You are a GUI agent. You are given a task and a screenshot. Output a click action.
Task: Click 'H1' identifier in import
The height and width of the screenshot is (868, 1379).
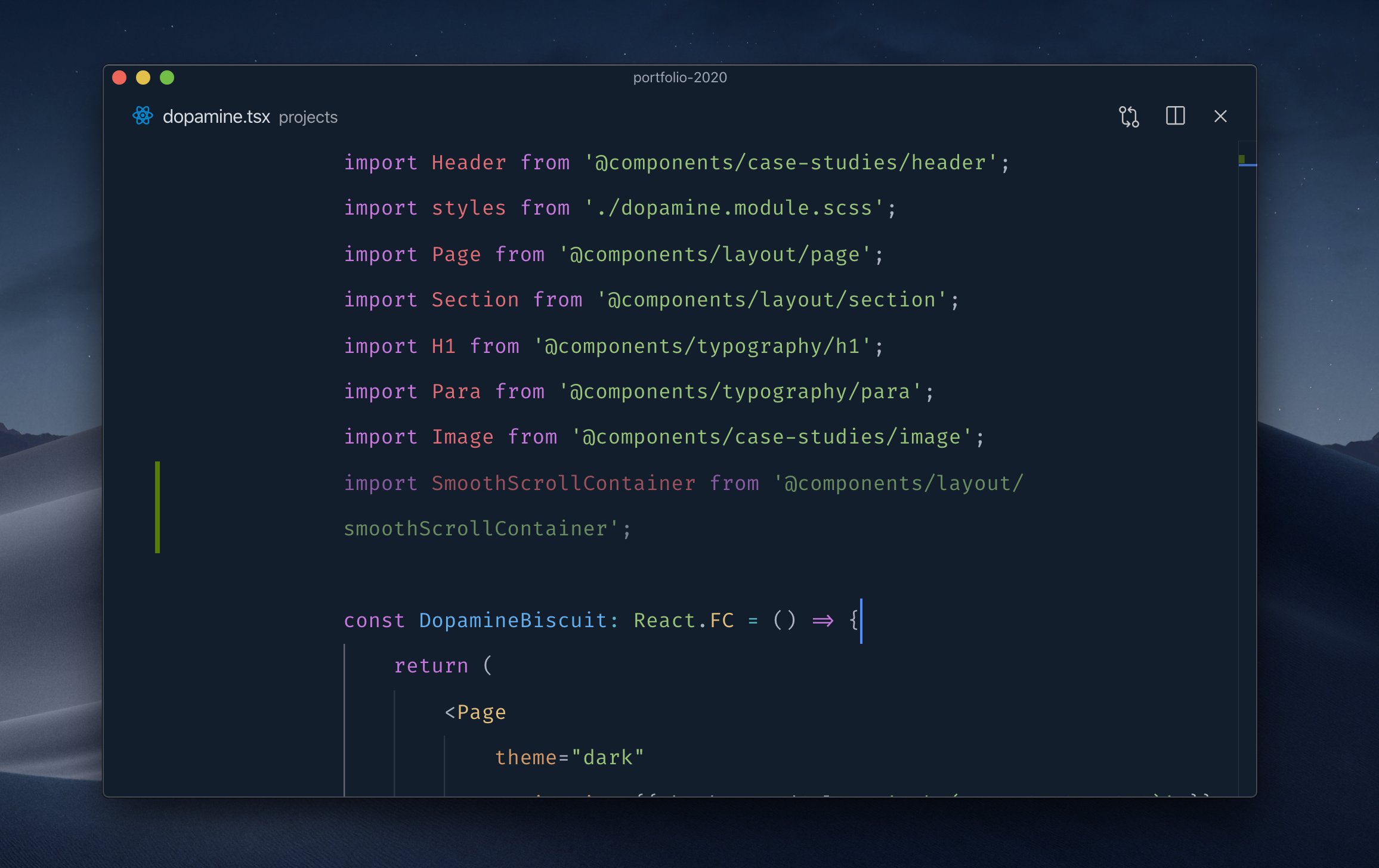tap(444, 346)
